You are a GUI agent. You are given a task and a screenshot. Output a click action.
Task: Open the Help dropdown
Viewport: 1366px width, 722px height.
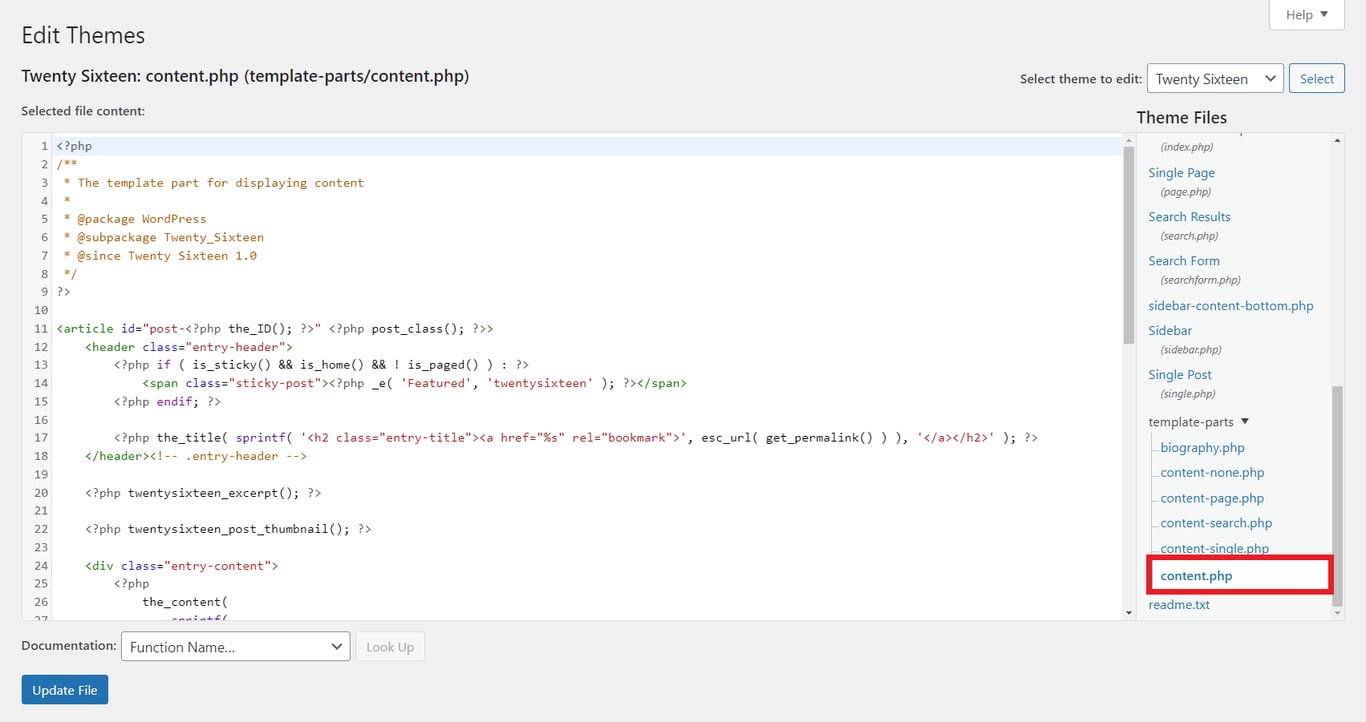pyautogui.click(x=1305, y=14)
